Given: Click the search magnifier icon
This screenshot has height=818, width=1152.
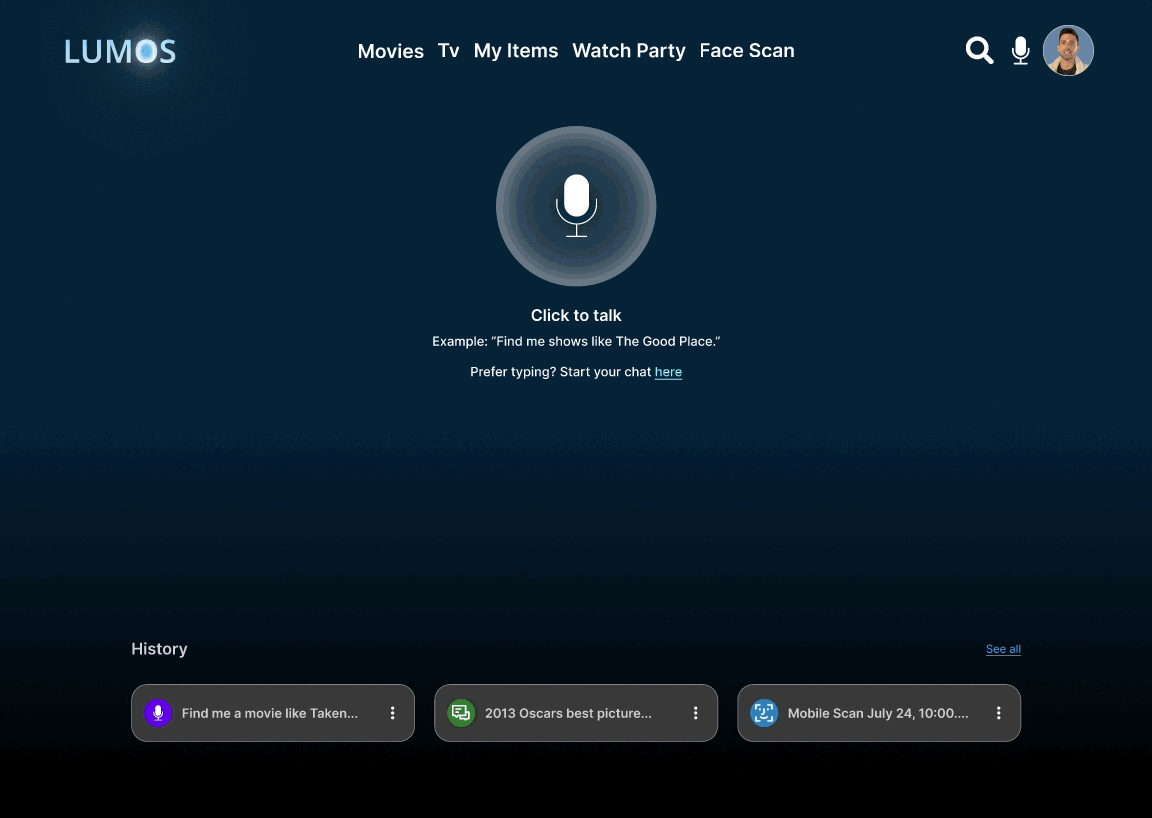Looking at the screenshot, I should (x=979, y=51).
